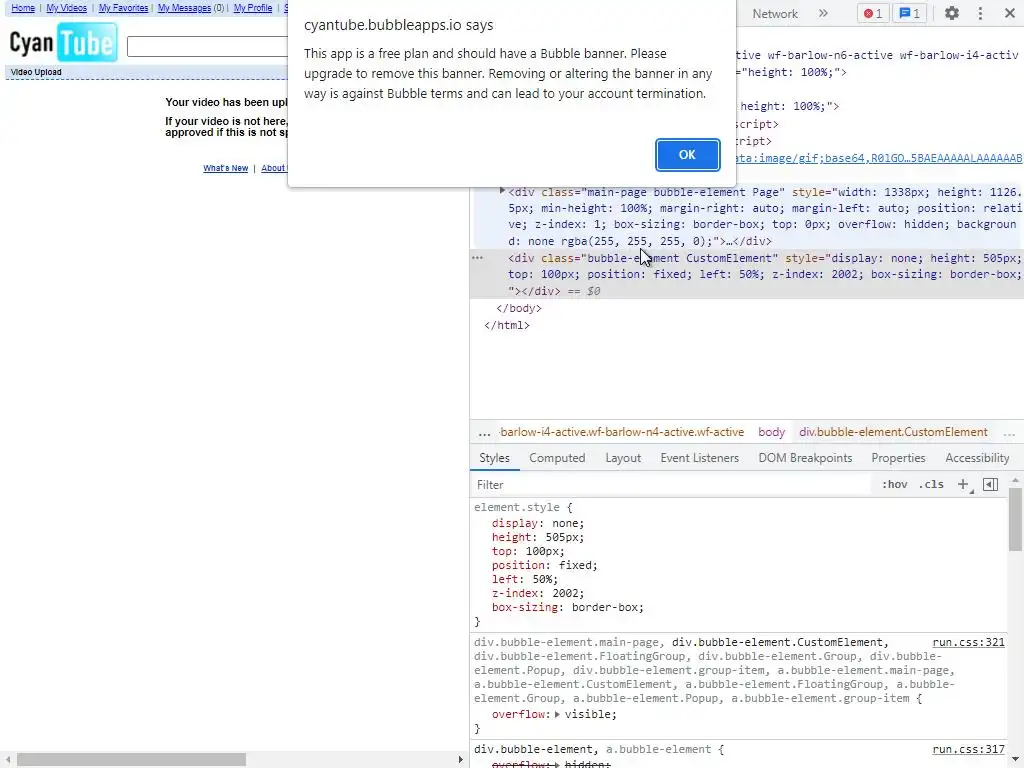
Task: Select the closing html tag line
Action: [x=507, y=325]
